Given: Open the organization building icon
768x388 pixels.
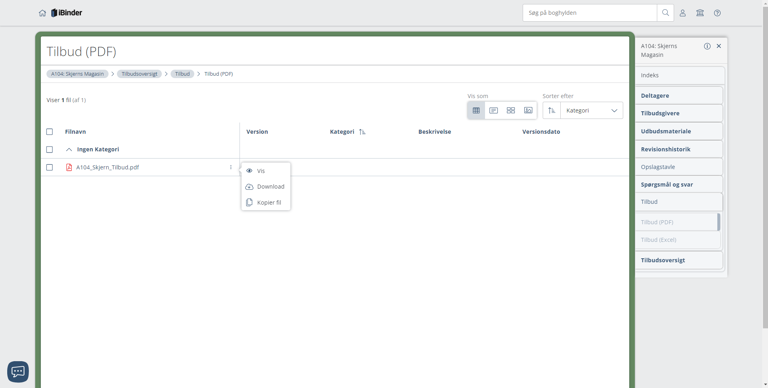Looking at the screenshot, I should tap(700, 13).
